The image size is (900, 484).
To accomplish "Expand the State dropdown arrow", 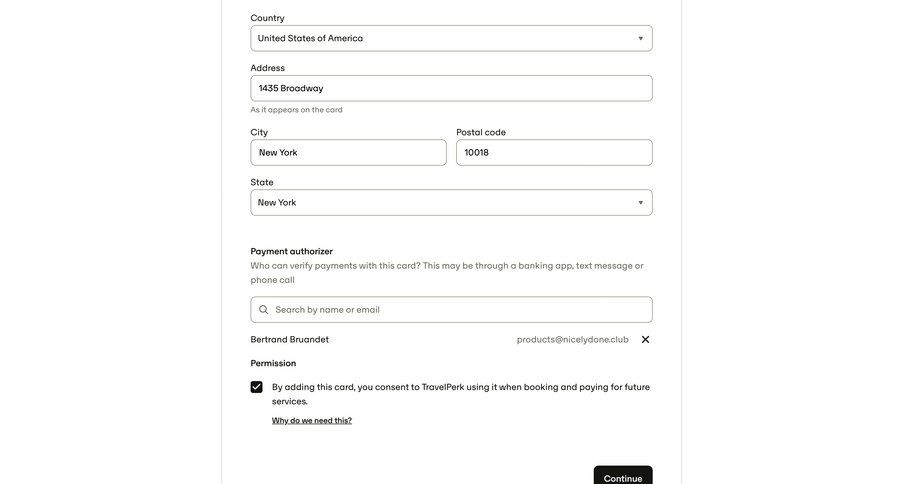I will [x=641, y=203].
